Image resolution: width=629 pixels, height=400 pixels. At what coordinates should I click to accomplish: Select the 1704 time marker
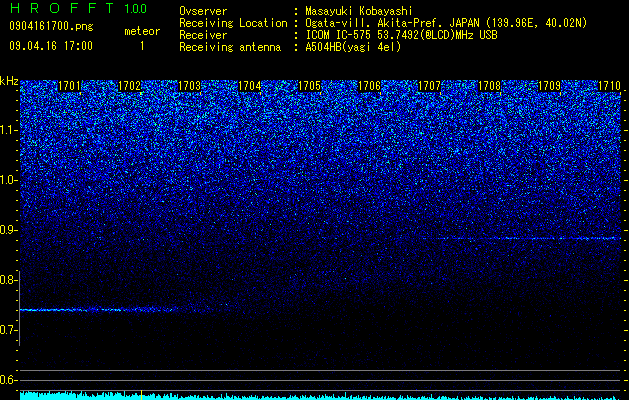pyautogui.click(x=250, y=86)
